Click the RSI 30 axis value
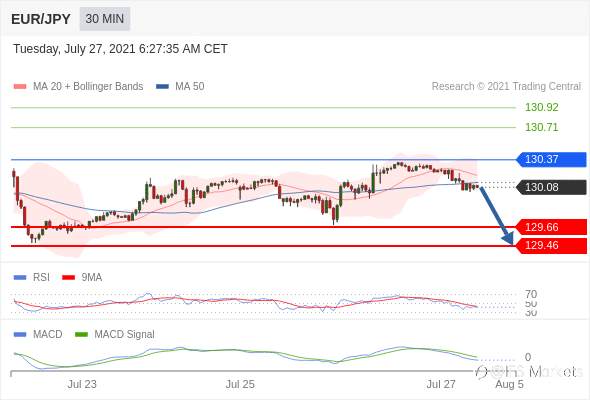Viewport: 590px width, 400px height. click(531, 313)
